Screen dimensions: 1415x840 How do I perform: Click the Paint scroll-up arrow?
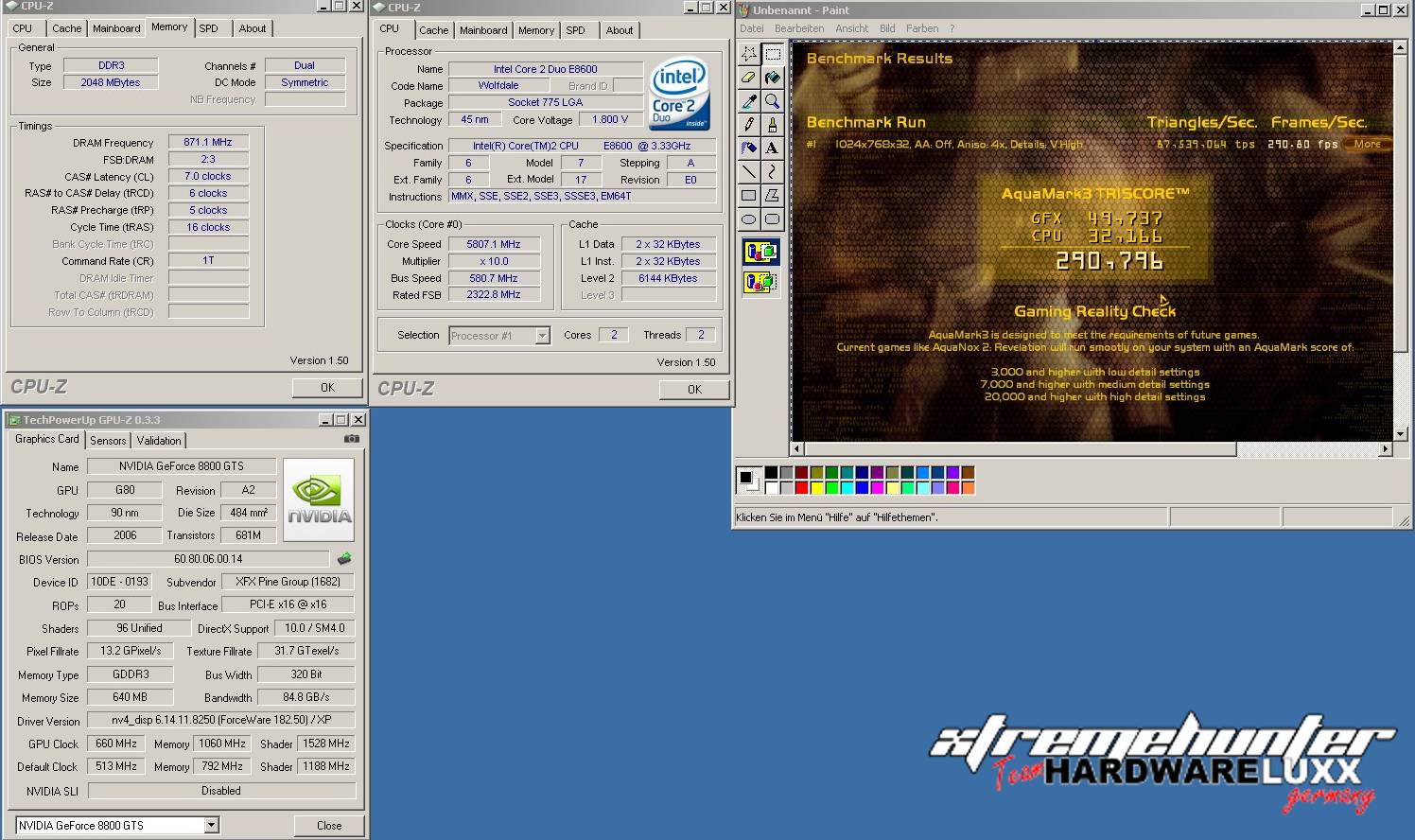[x=1401, y=47]
